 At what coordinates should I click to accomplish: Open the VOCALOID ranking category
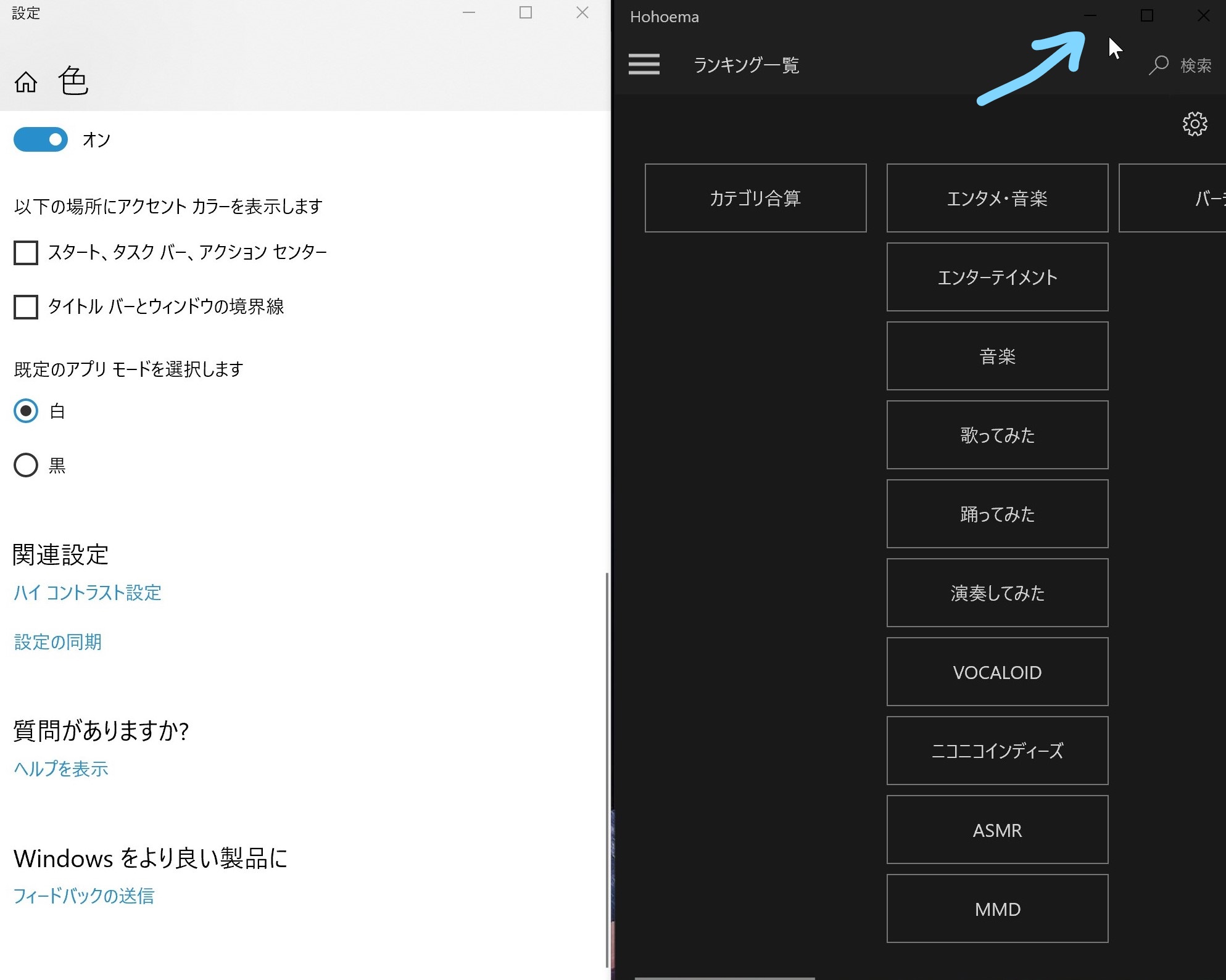pyautogui.click(x=997, y=672)
